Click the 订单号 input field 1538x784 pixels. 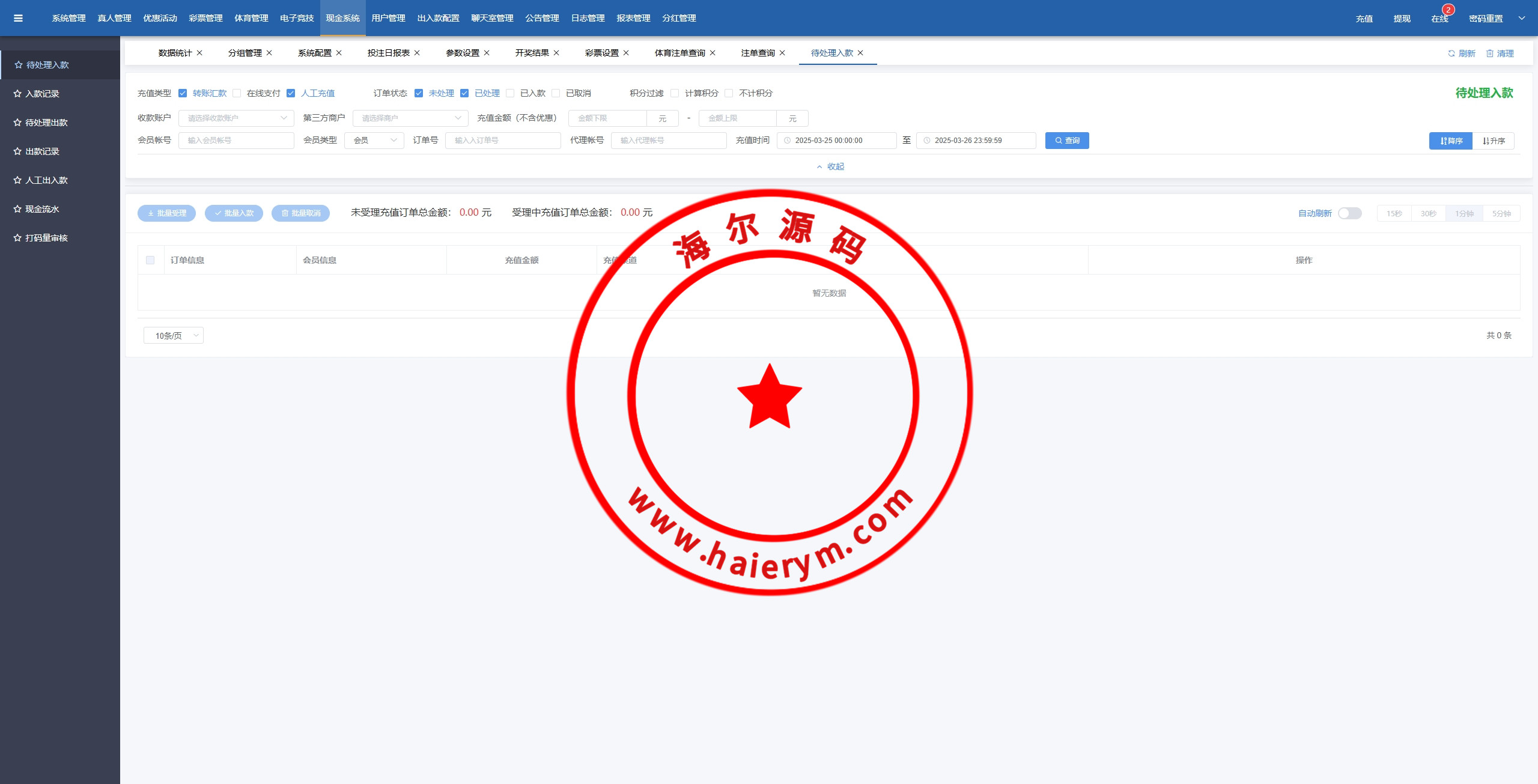tap(502, 141)
